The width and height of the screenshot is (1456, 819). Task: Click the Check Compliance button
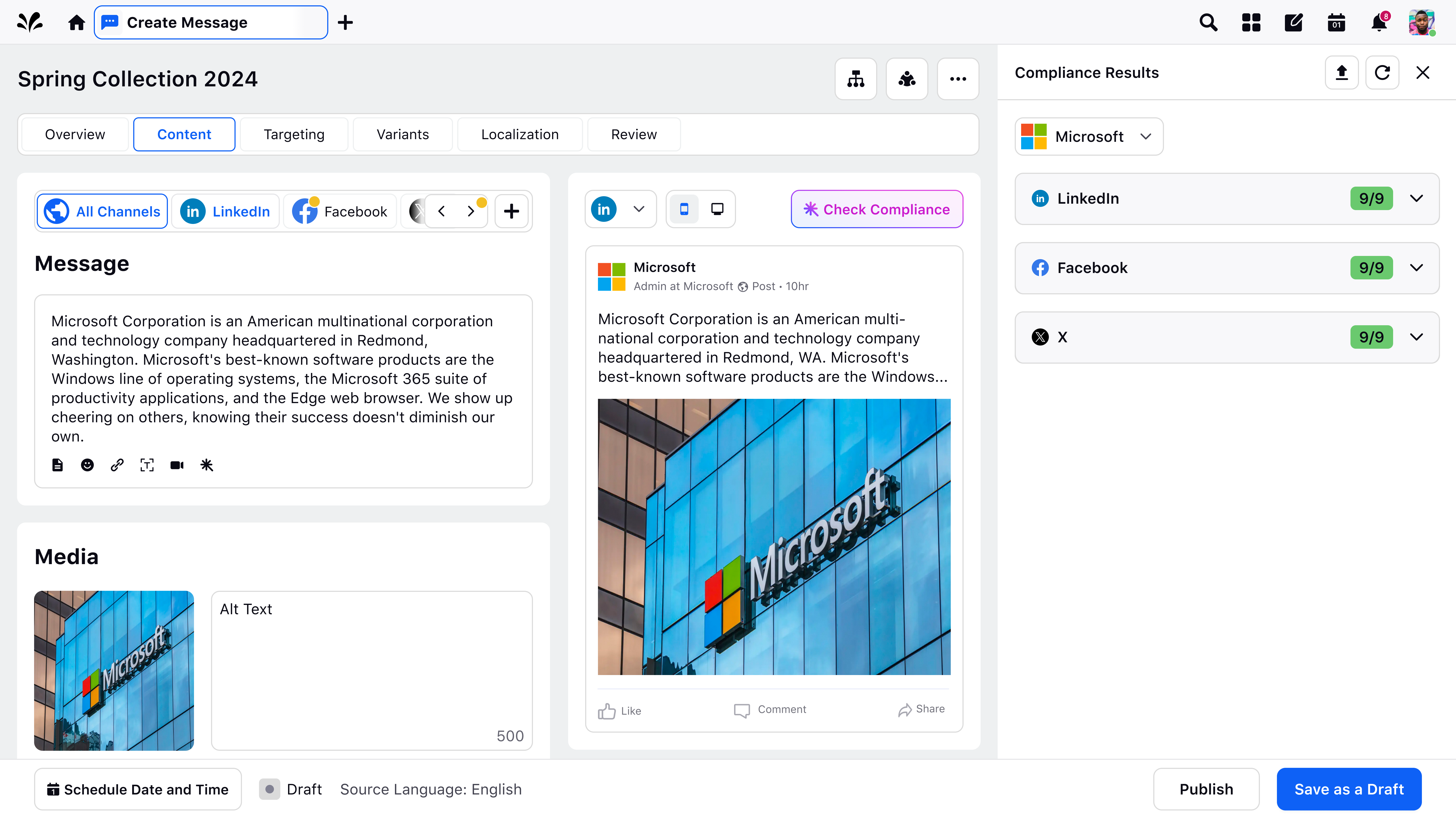point(877,209)
